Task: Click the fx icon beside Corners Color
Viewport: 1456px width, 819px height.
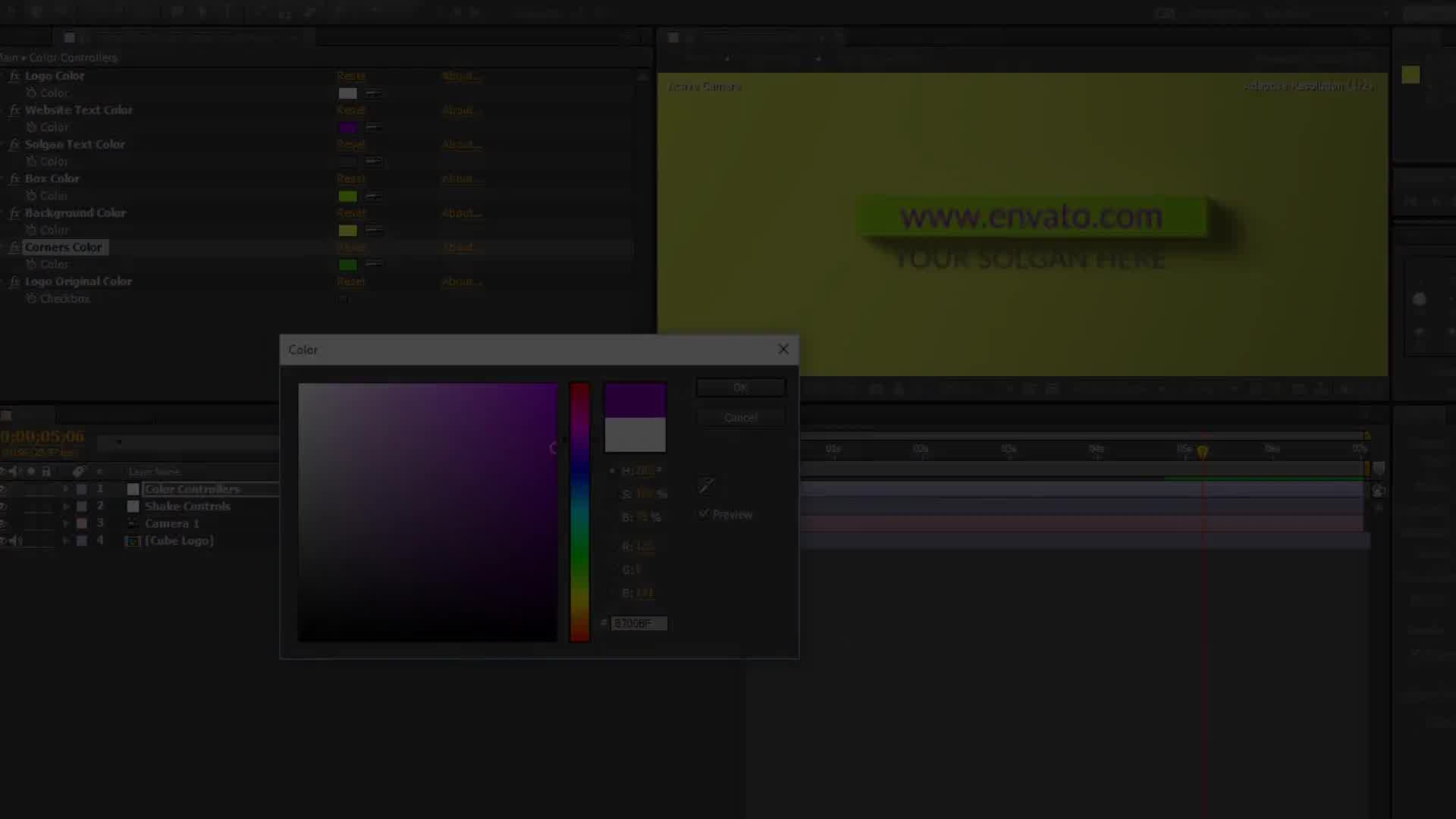Action: pos(14,247)
